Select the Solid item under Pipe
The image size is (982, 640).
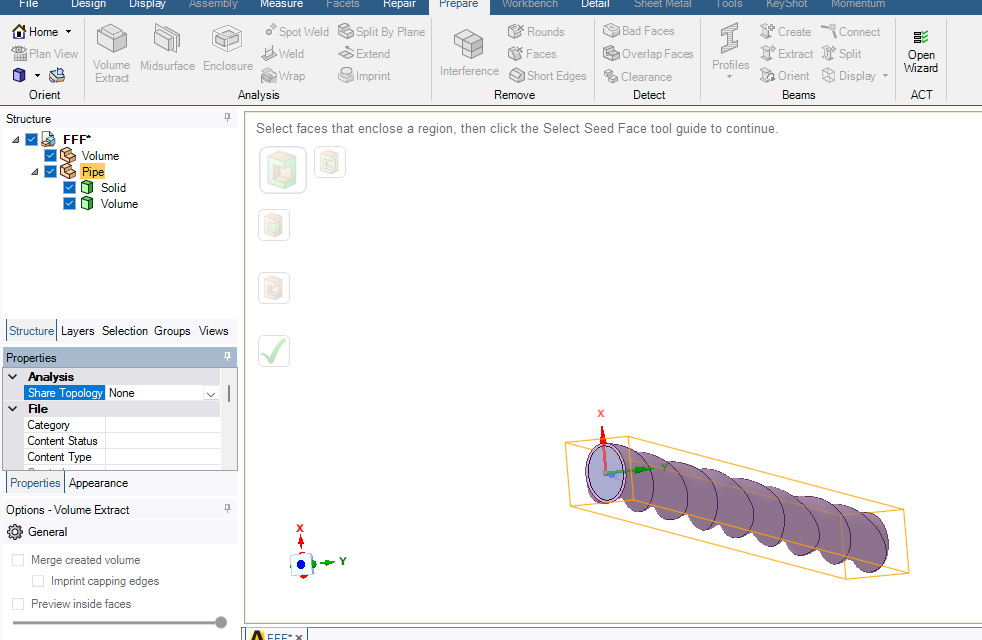(x=113, y=188)
